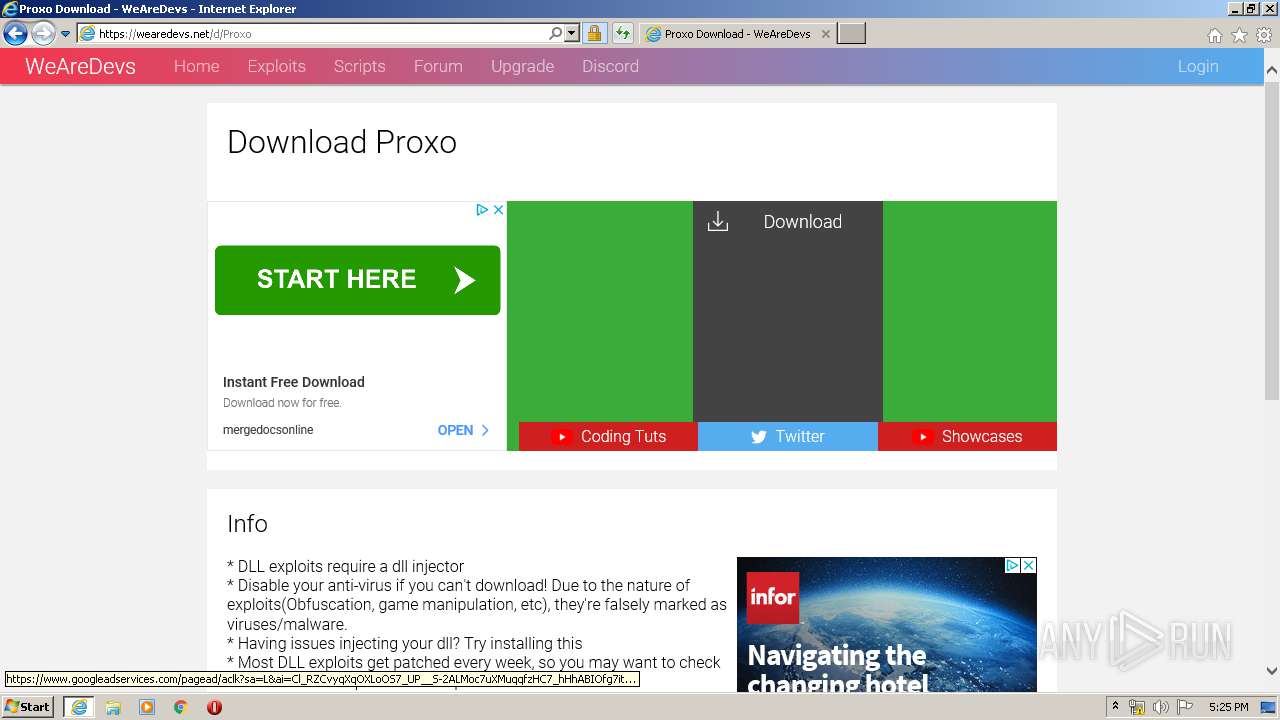Viewport: 1280px width, 720px height.
Task: Open the Showcases YouTube link
Action: [967, 436]
